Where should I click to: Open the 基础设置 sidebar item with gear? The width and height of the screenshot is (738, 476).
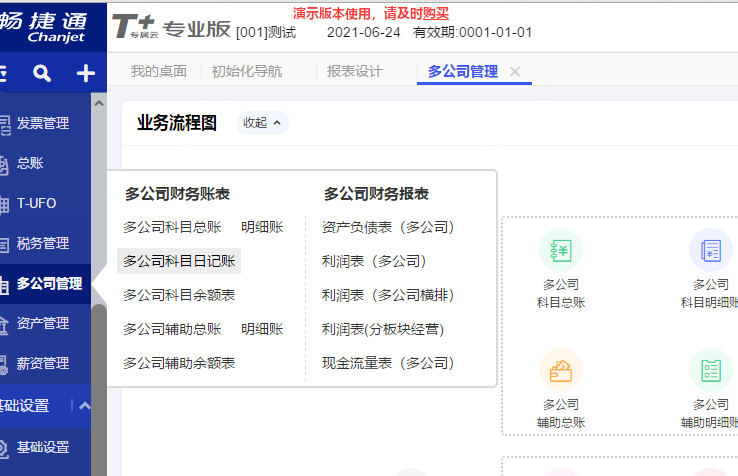43,447
